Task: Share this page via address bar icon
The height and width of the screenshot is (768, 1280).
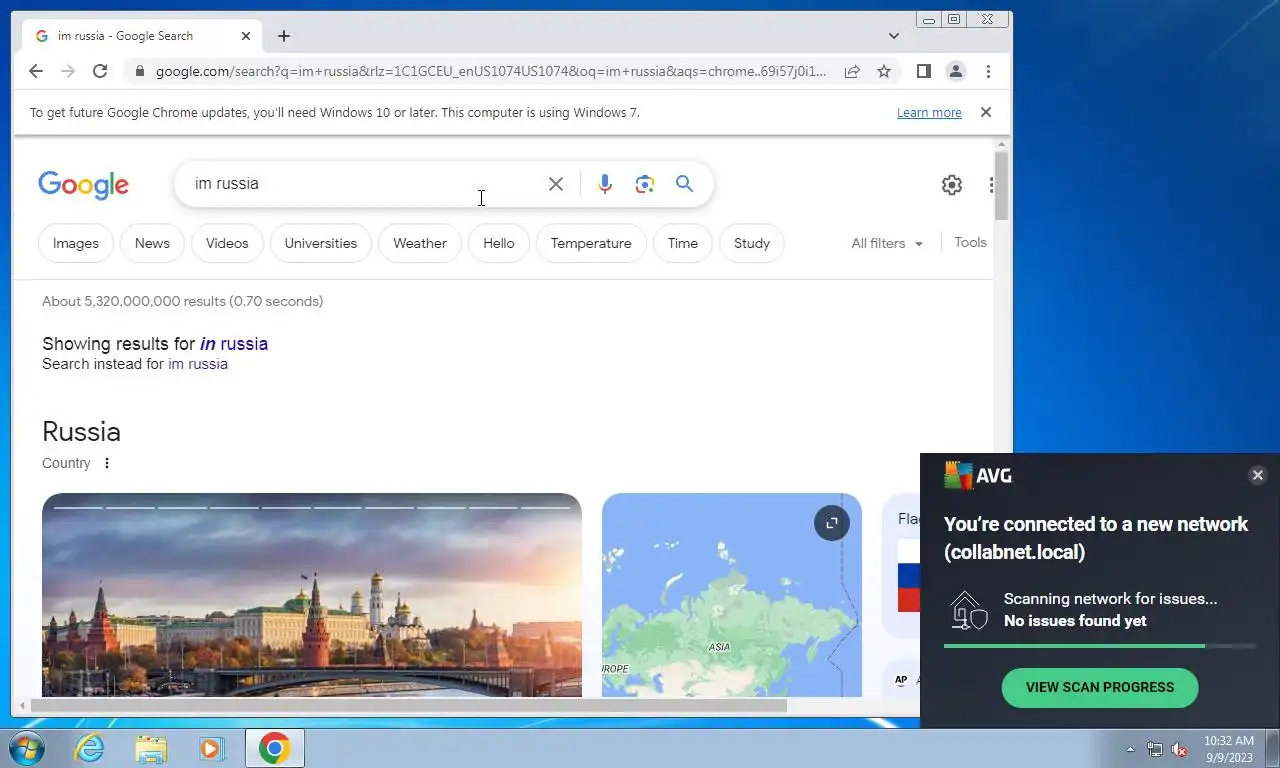Action: coord(852,71)
